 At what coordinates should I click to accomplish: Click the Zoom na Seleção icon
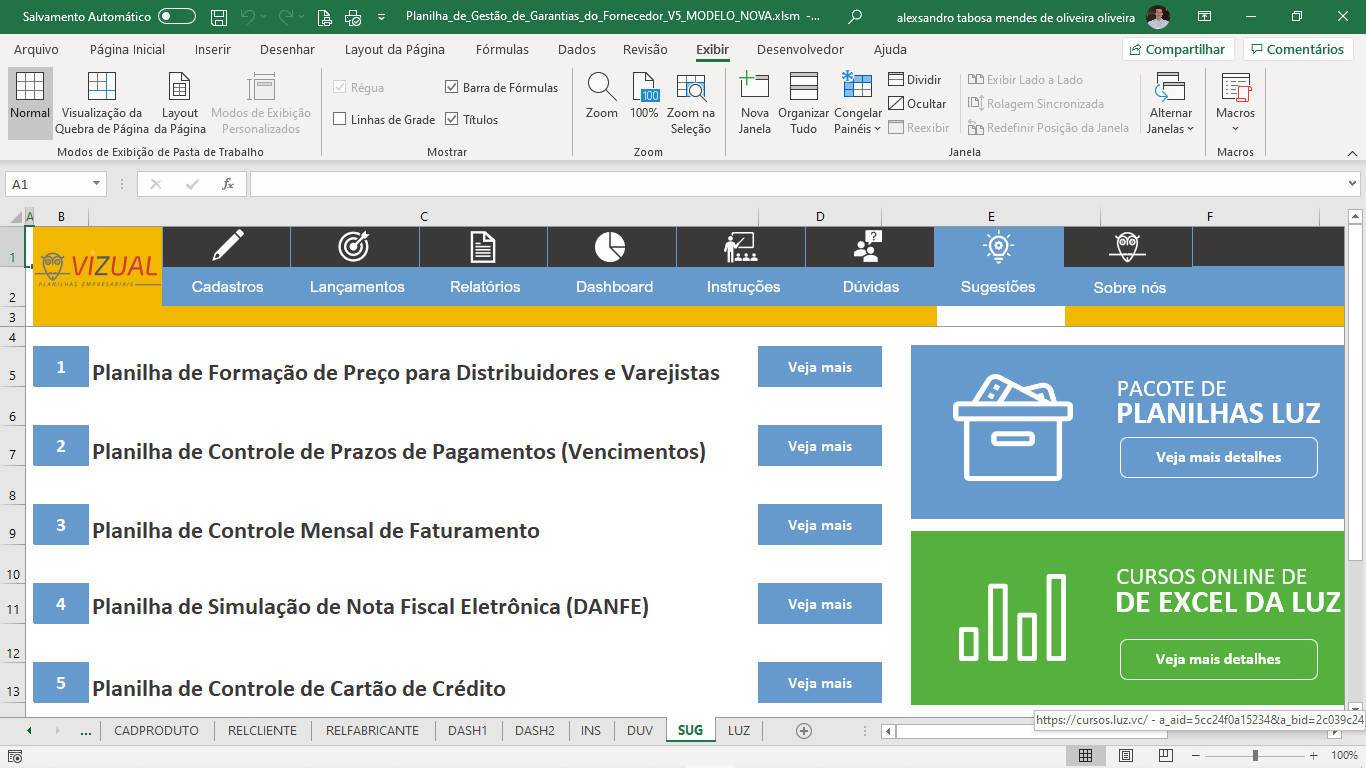tap(690, 89)
